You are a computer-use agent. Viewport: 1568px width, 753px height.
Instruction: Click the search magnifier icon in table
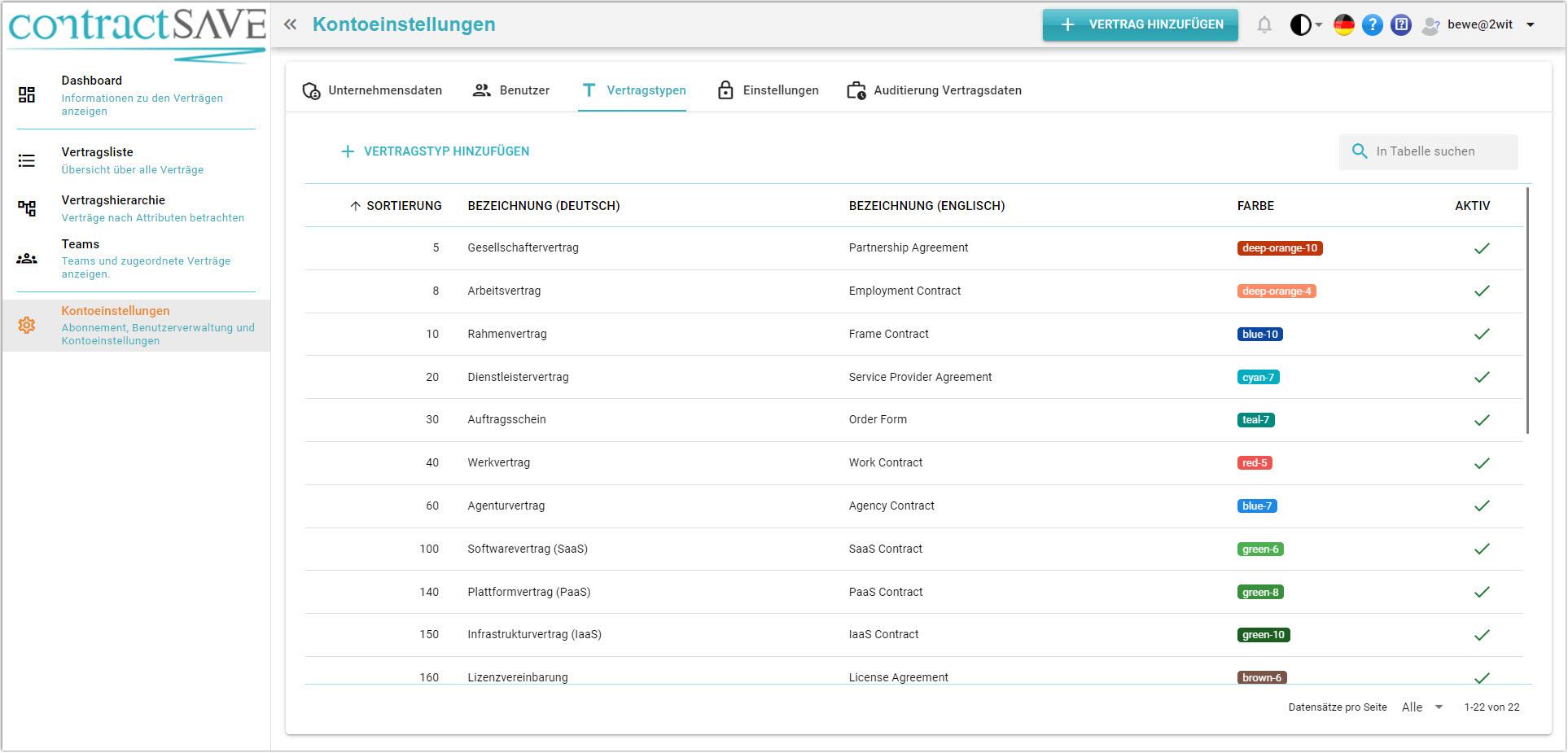(1359, 151)
